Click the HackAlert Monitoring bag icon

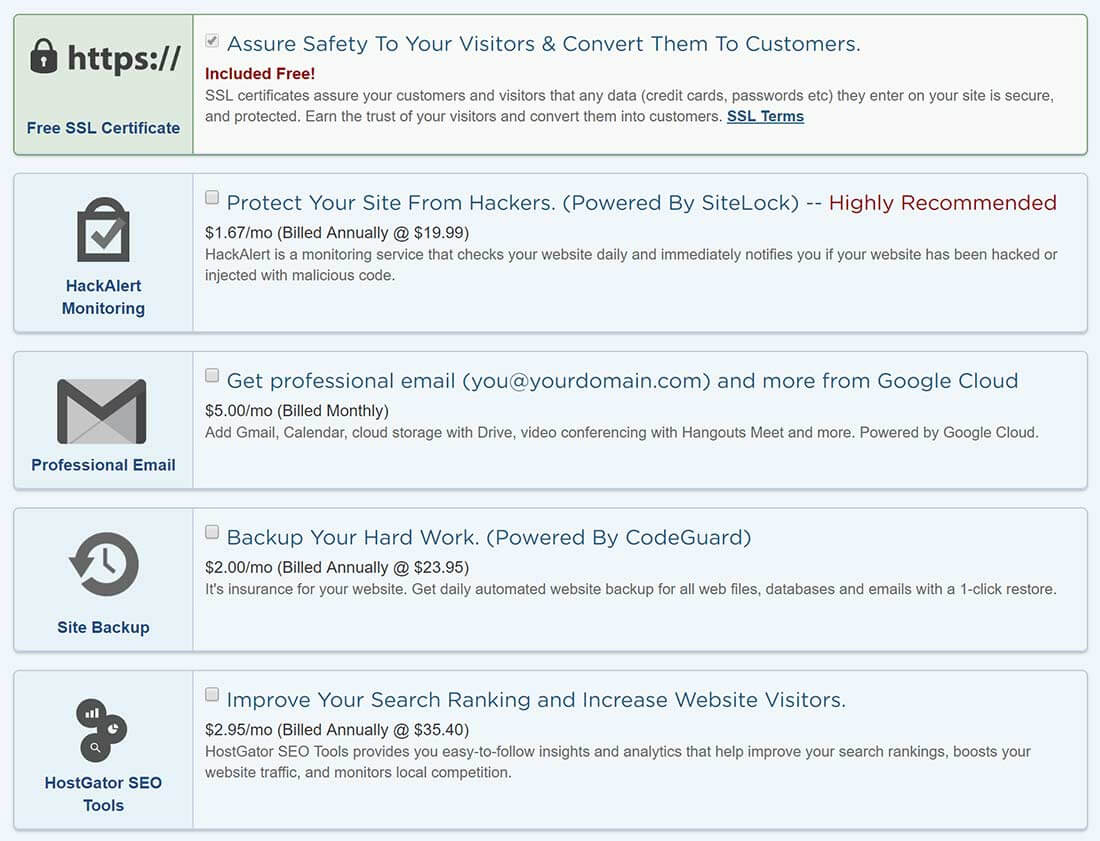[103, 229]
